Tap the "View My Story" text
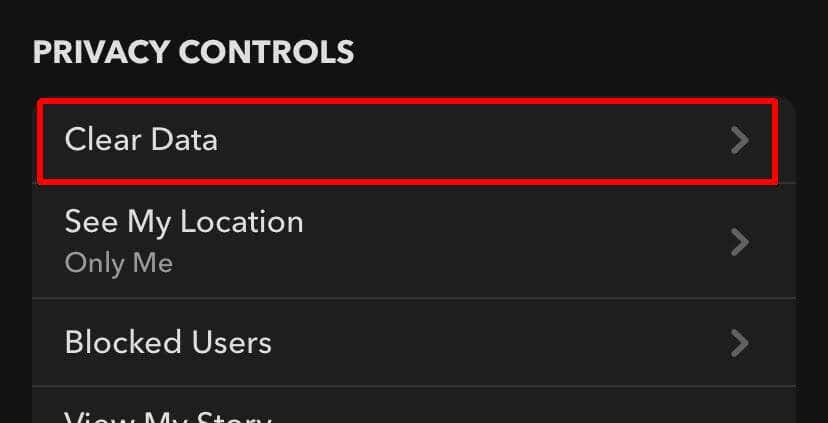The width and height of the screenshot is (828, 423). pyautogui.click(x=168, y=416)
